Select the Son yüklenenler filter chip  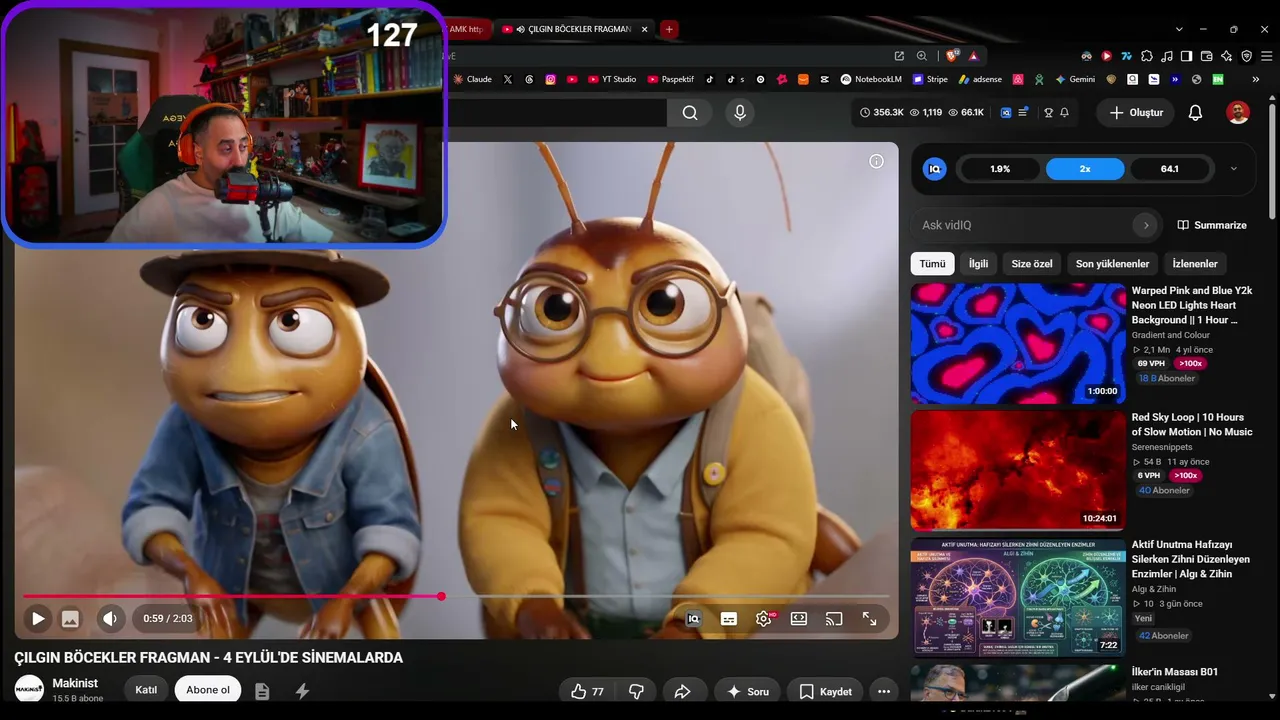1112,264
